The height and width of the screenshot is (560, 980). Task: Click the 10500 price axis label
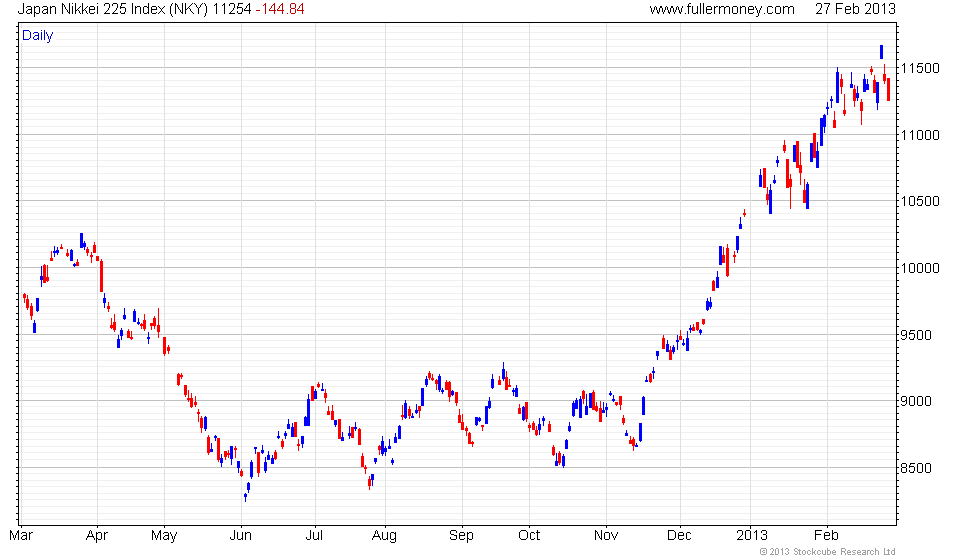920,201
